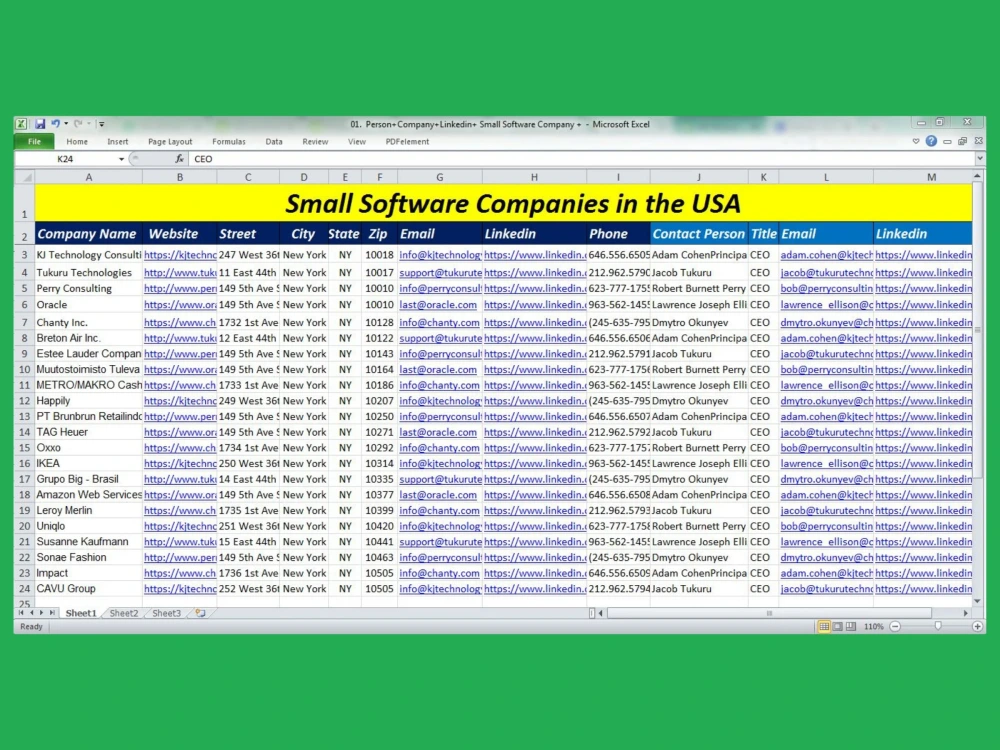Open the Formulas ribbon tab

point(228,142)
